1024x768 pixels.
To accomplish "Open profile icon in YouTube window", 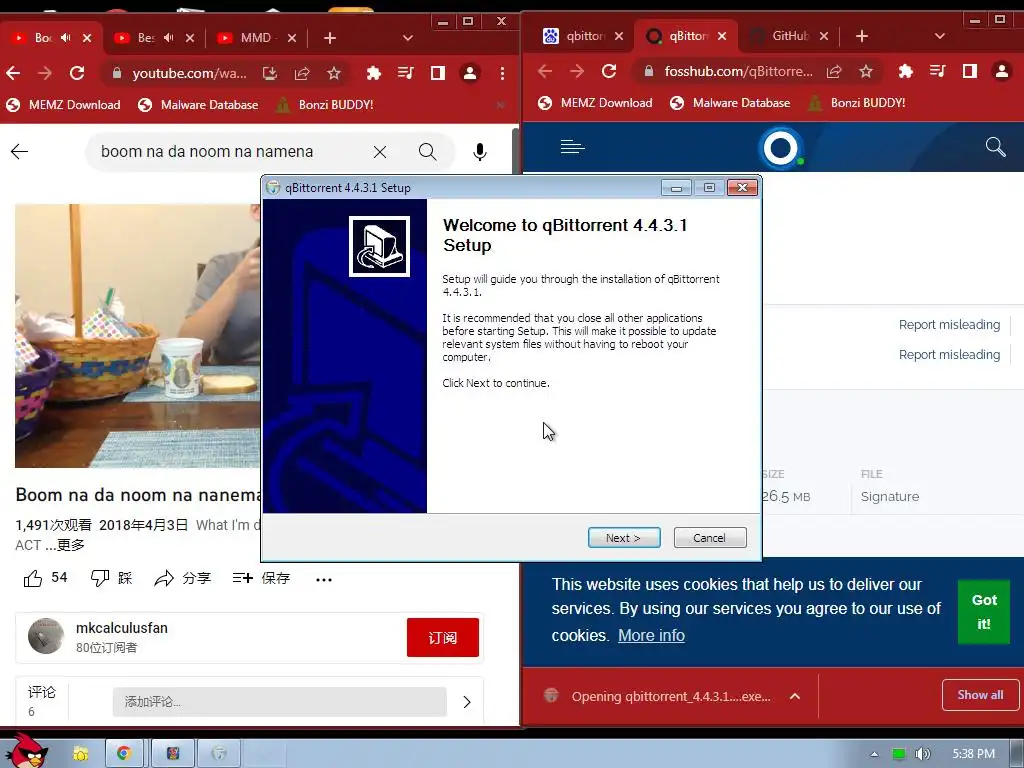I will coord(470,73).
